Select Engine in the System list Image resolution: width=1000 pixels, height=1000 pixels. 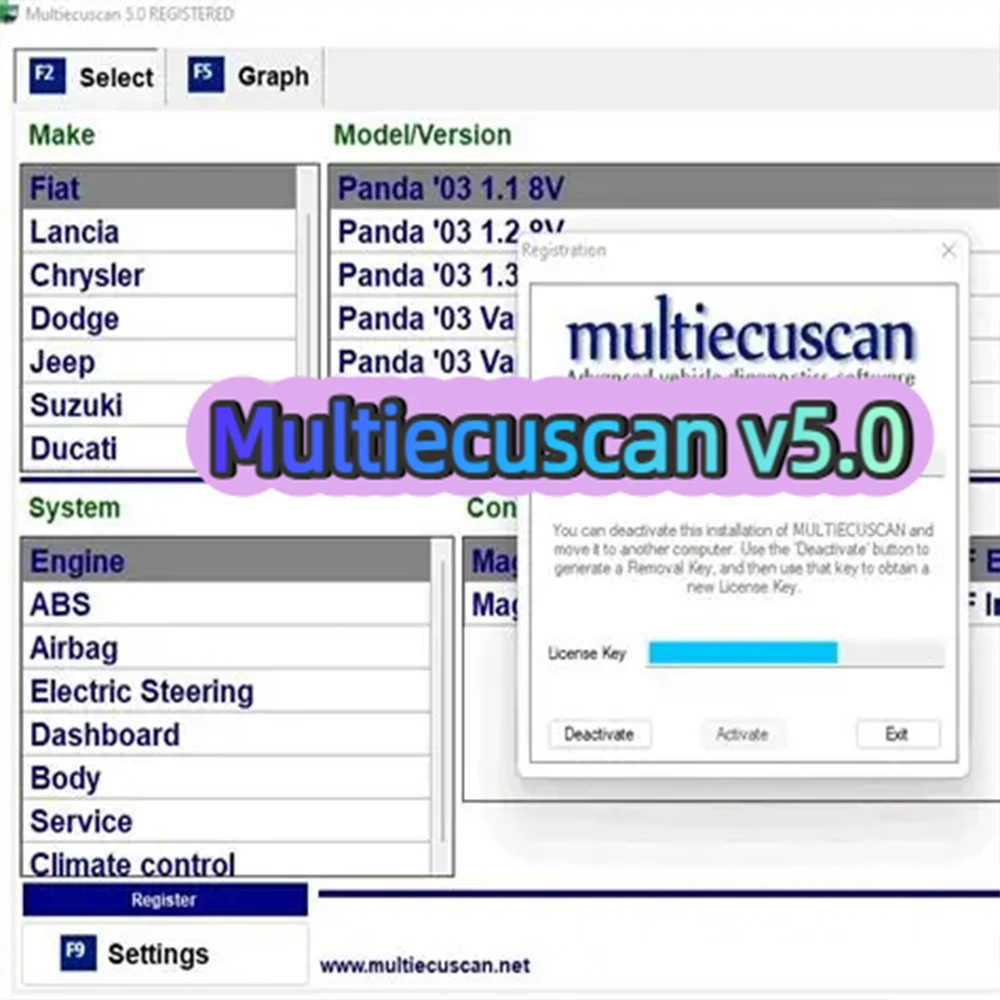point(226,561)
